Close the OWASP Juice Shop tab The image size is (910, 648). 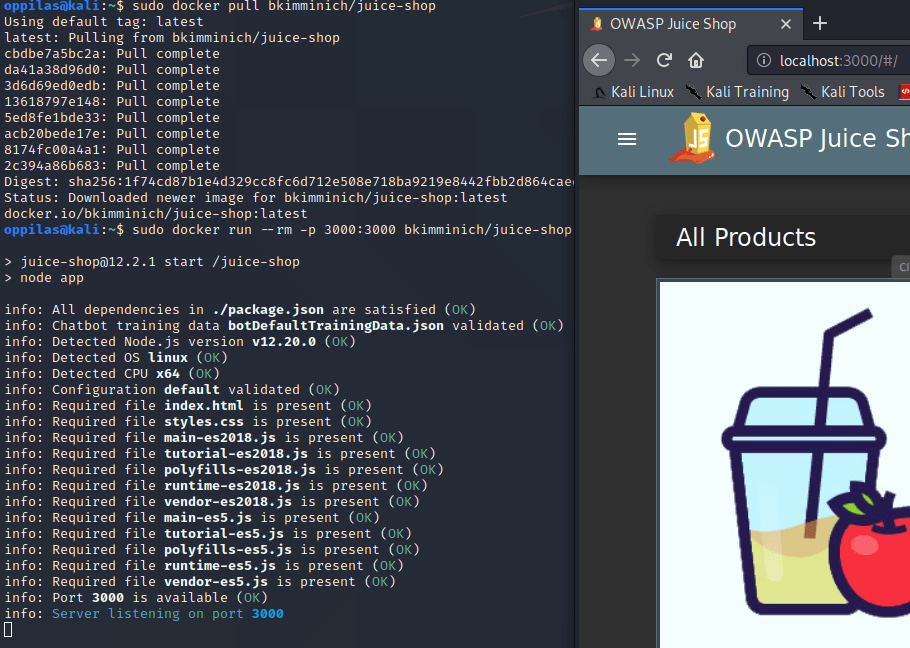[787, 24]
